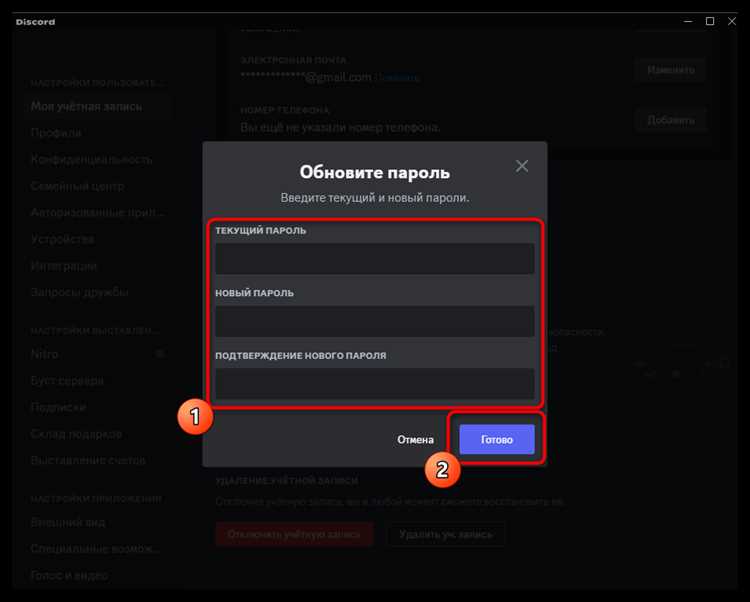Select the Подтверждение нового пароля field
The height and width of the screenshot is (602, 750).
[x=375, y=383]
